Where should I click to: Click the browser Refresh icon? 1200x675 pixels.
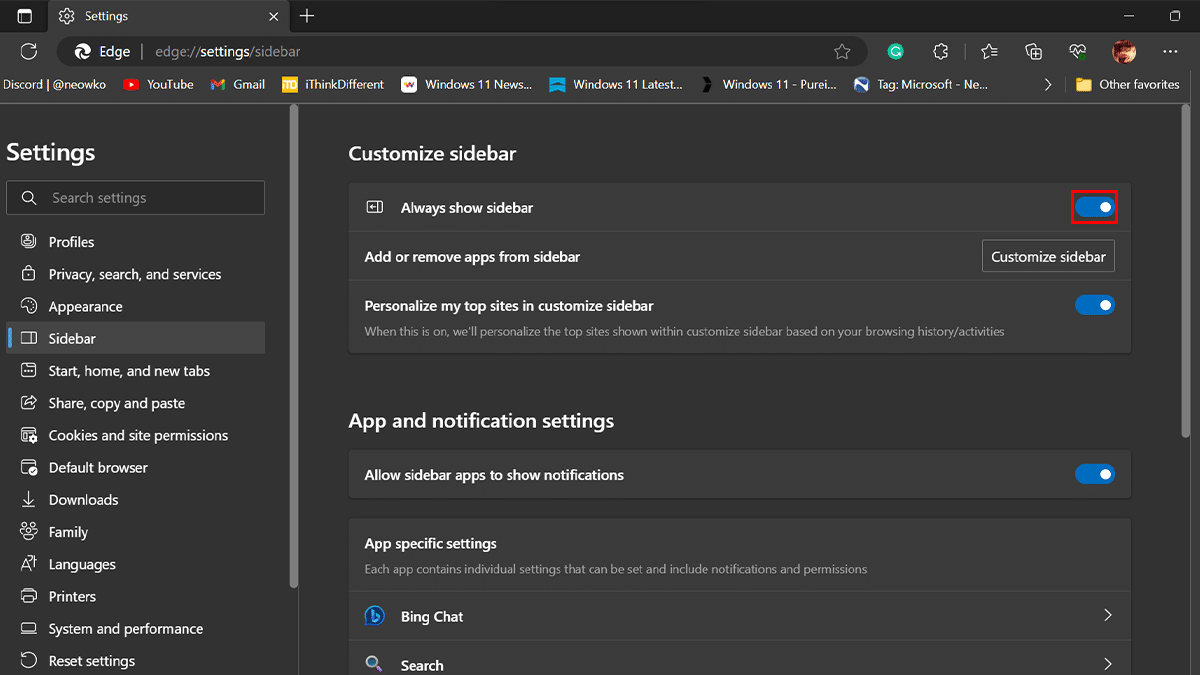click(29, 51)
